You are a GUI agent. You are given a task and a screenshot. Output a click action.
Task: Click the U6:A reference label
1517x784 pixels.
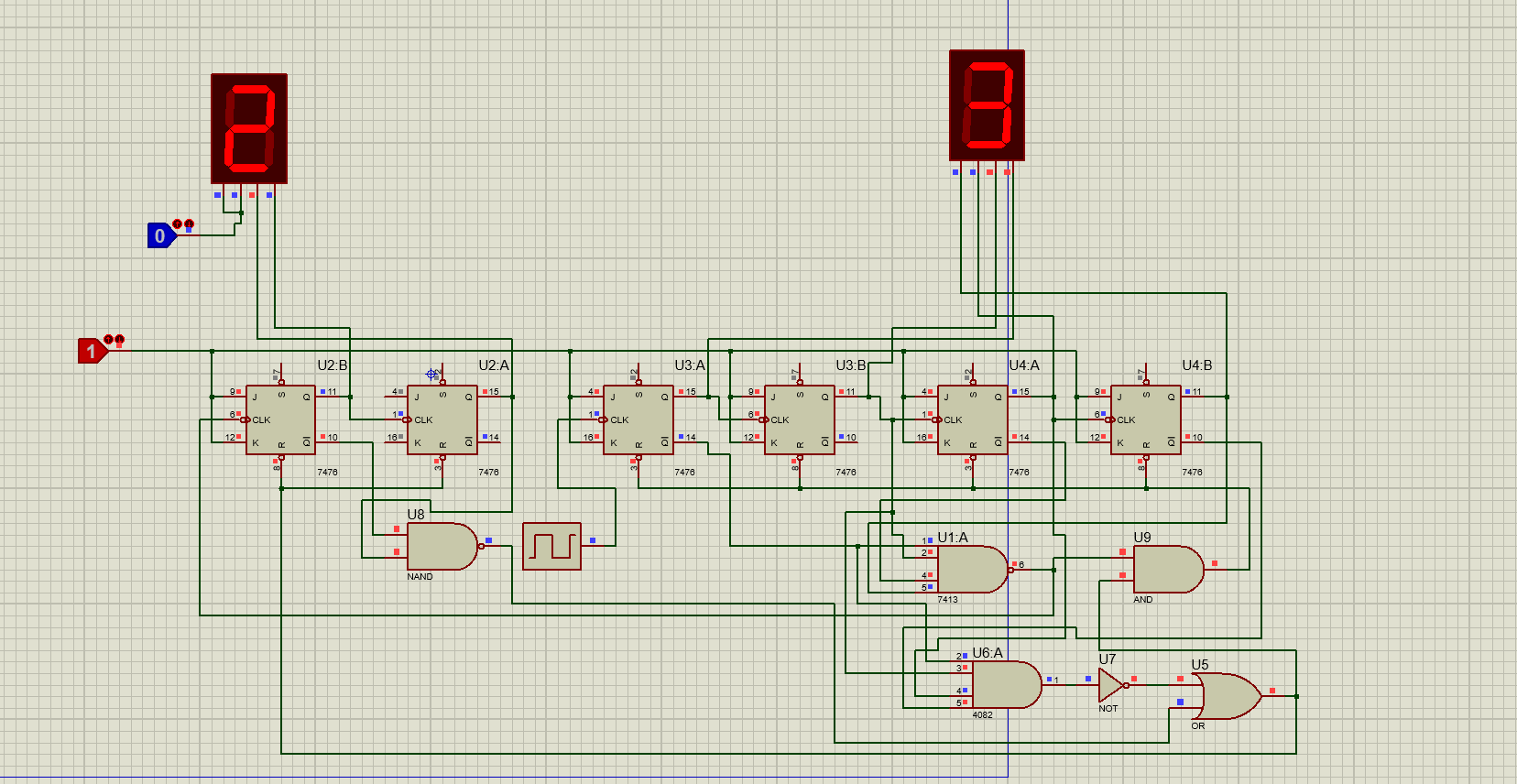coord(988,653)
